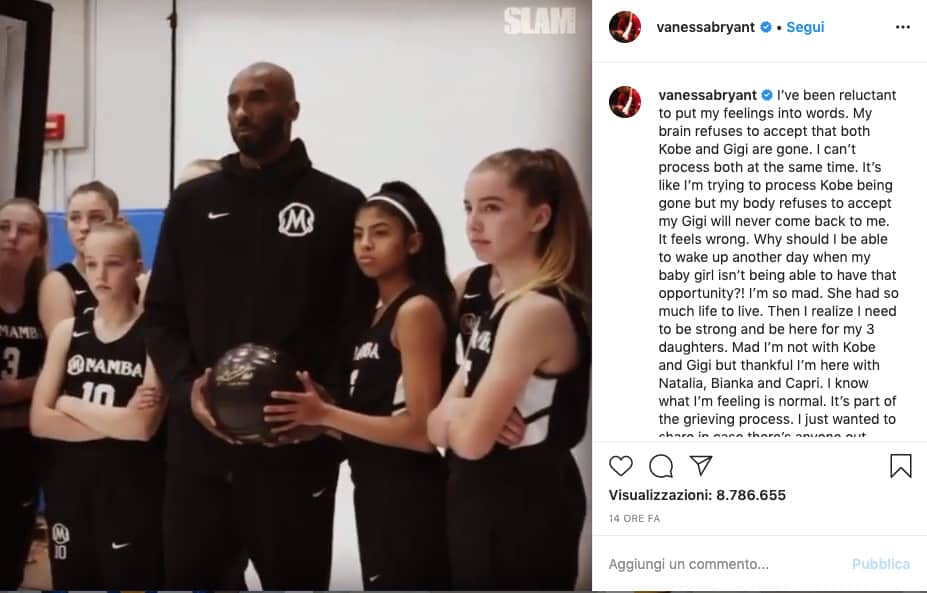
Task: Open comments via speech bubble icon
Action: click(x=661, y=466)
